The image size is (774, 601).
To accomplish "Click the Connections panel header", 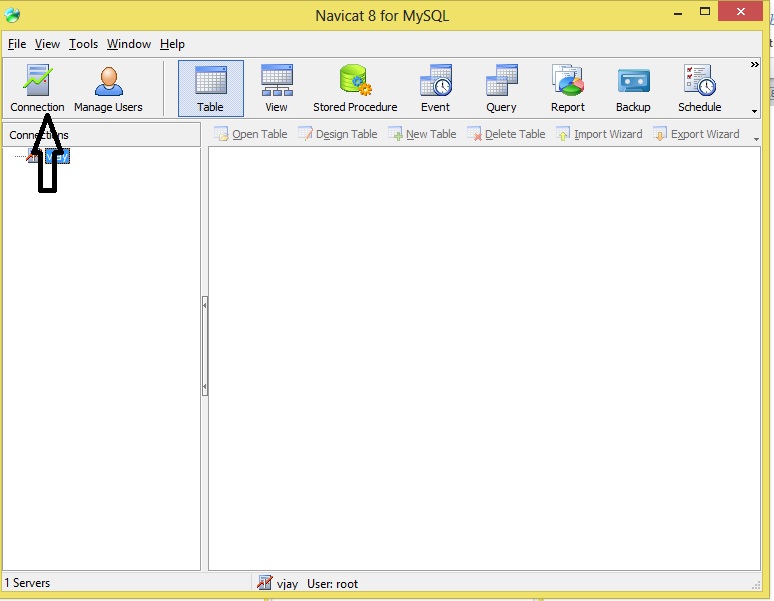I will (102, 135).
